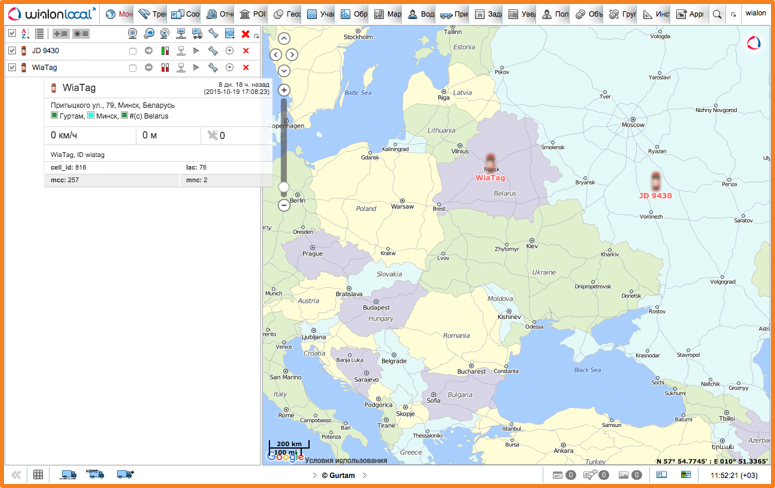Open the Messages tab (Соо)

pyautogui.click(x=185, y=14)
